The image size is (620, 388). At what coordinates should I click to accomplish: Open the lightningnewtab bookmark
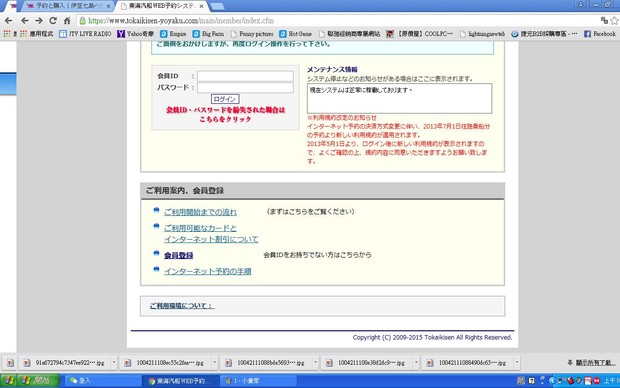(x=482, y=34)
